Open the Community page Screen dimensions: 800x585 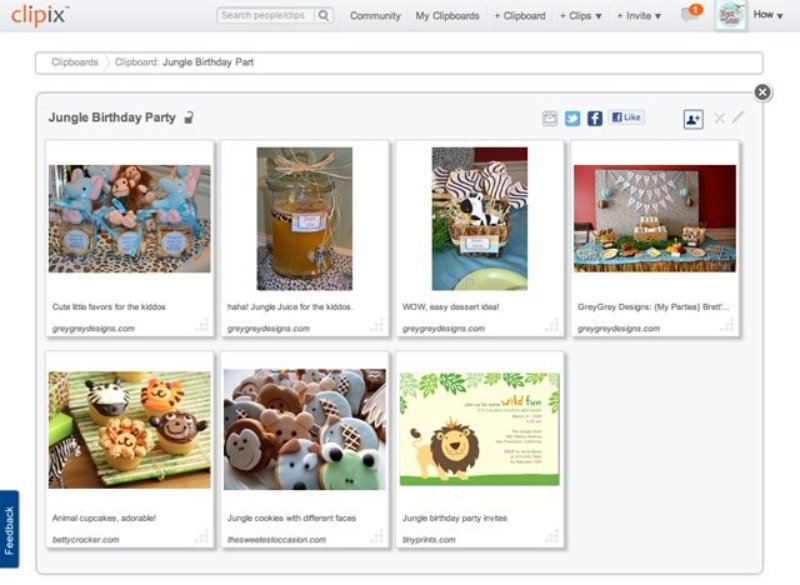375,16
